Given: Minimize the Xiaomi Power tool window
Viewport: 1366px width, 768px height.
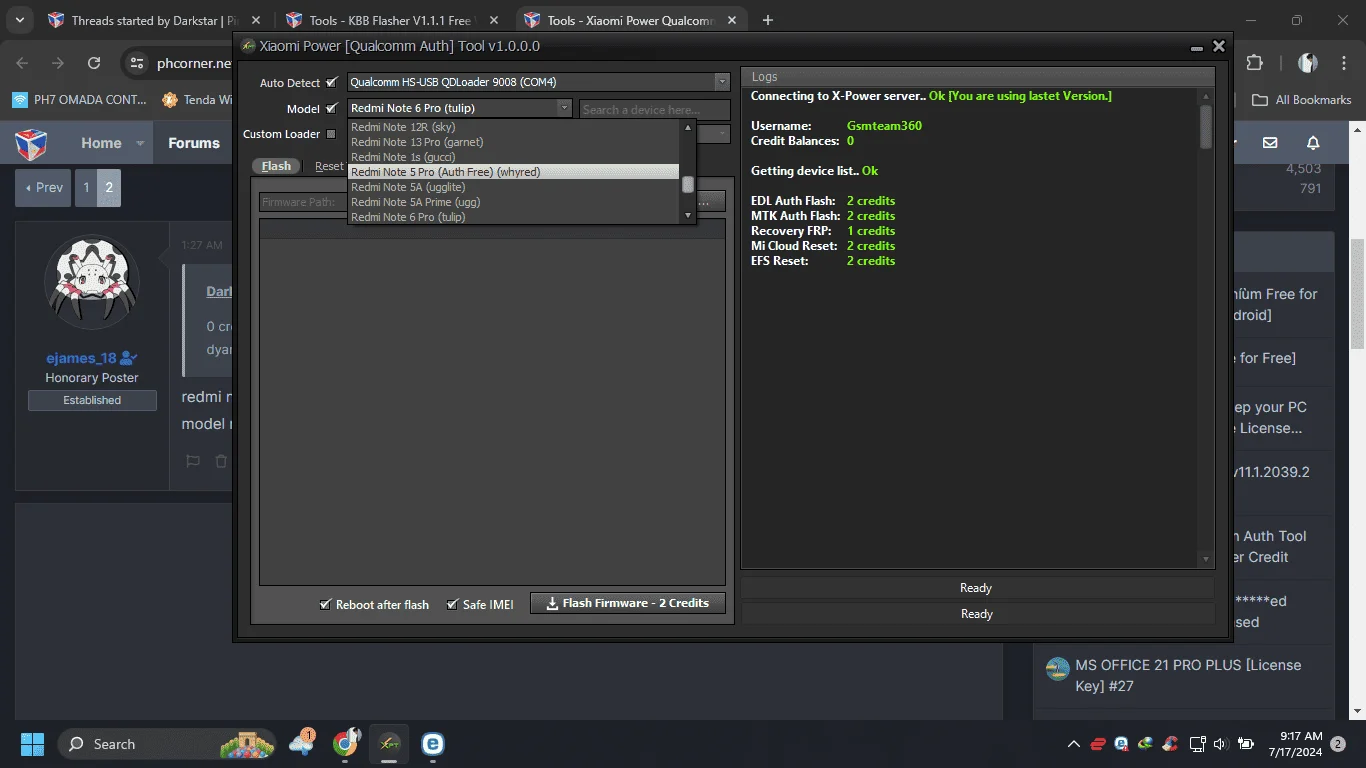Looking at the screenshot, I should click(x=1197, y=46).
